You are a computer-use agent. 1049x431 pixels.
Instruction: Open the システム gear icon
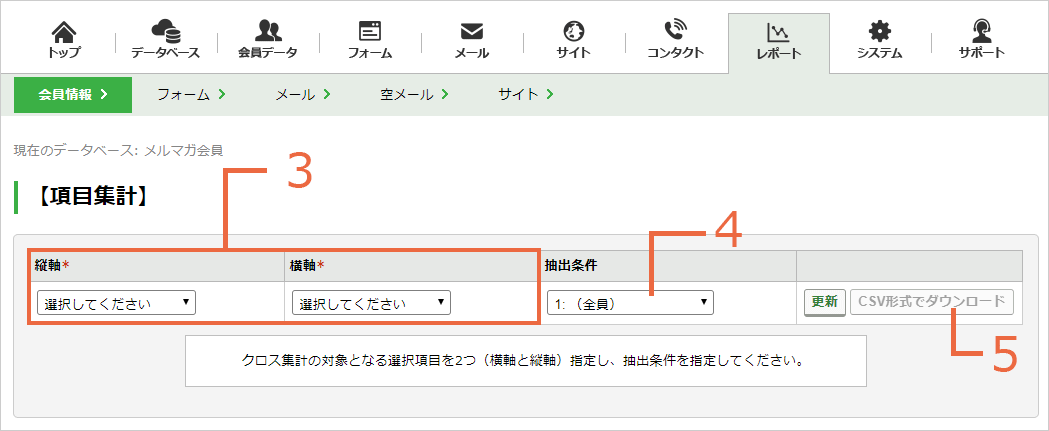(879, 31)
